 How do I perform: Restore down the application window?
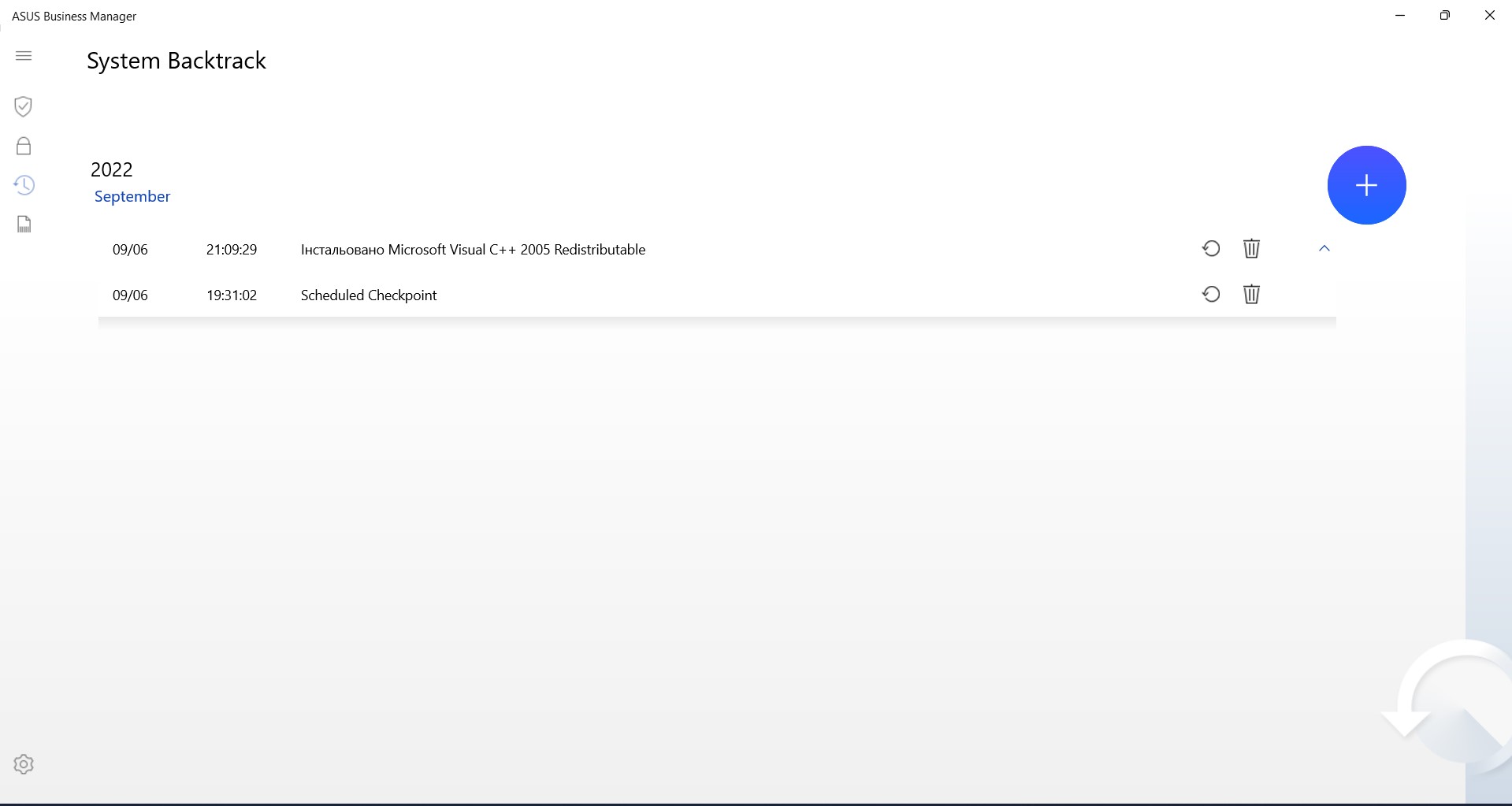(1444, 16)
